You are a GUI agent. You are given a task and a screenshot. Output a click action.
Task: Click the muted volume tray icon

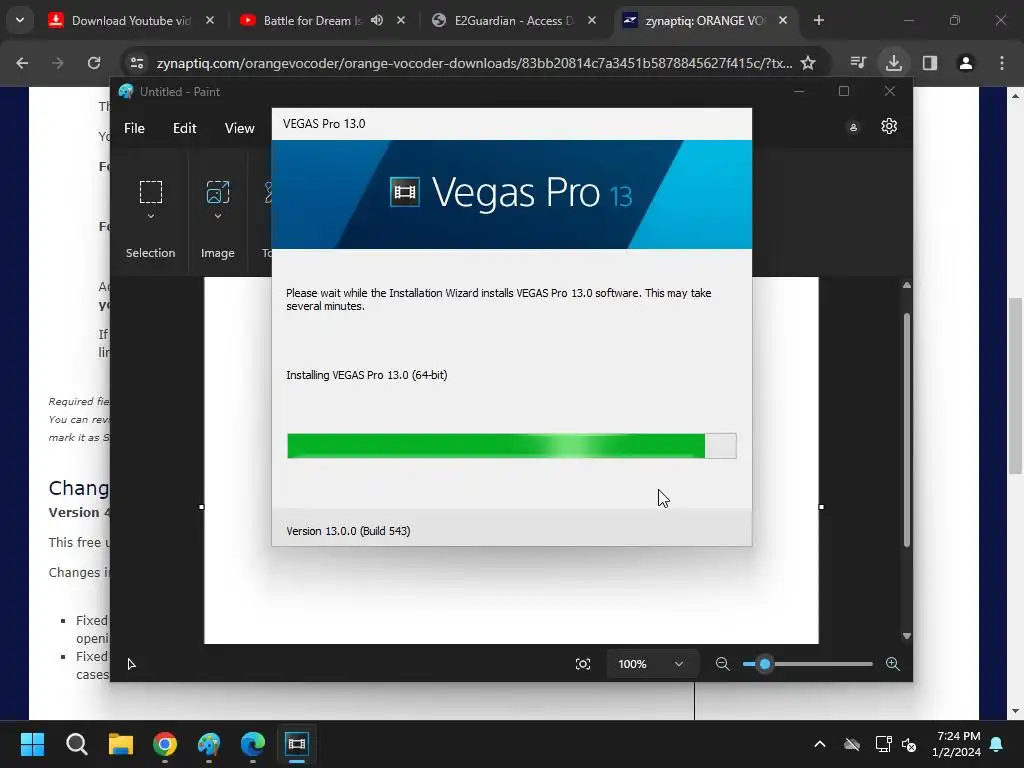click(x=908, y=744)
